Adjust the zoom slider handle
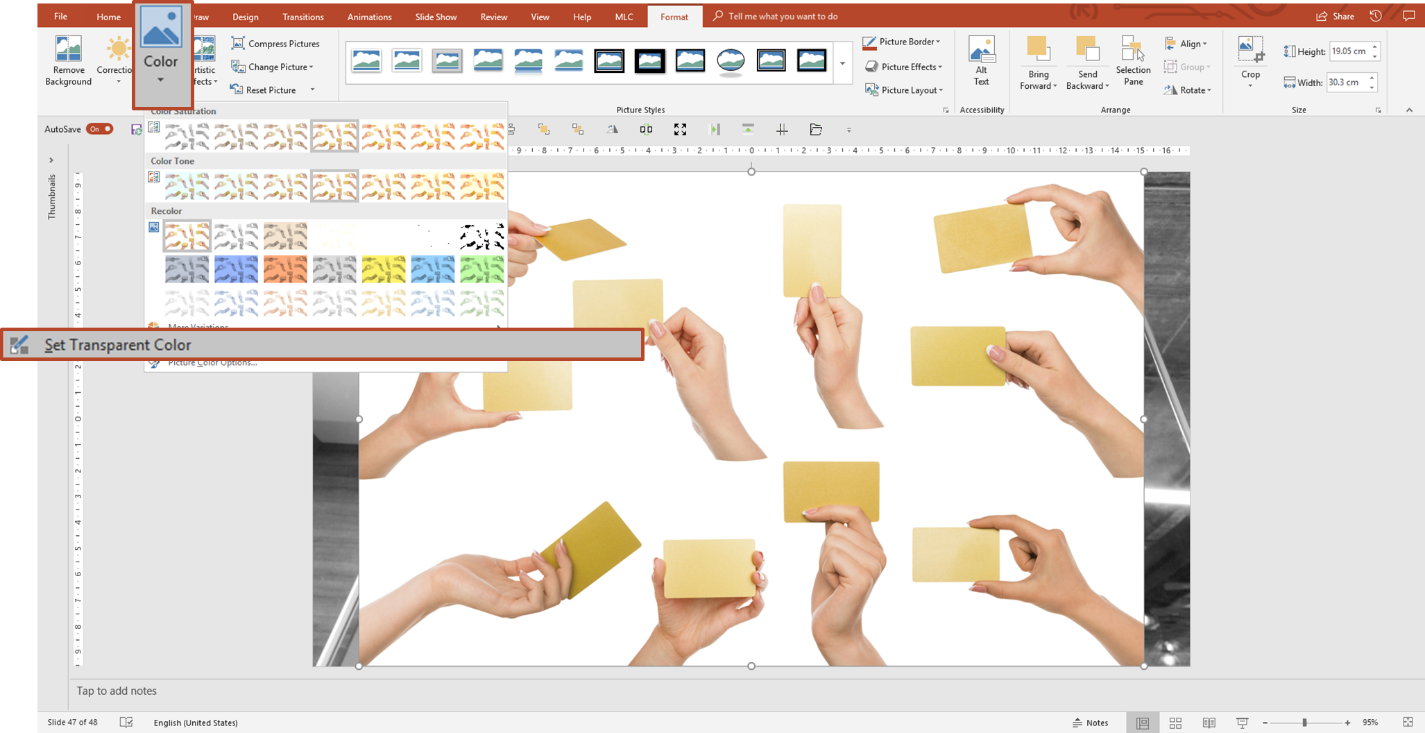This screenshot has width=1425, height=733. tap(1304, 722)
